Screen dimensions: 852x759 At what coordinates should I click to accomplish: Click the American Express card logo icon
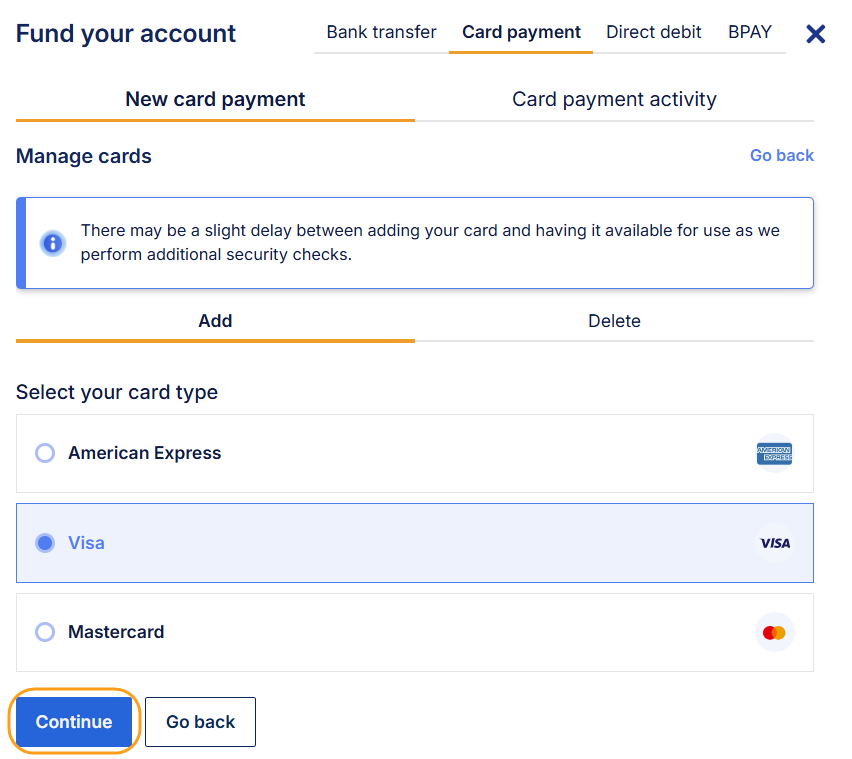tap(774, 454)
